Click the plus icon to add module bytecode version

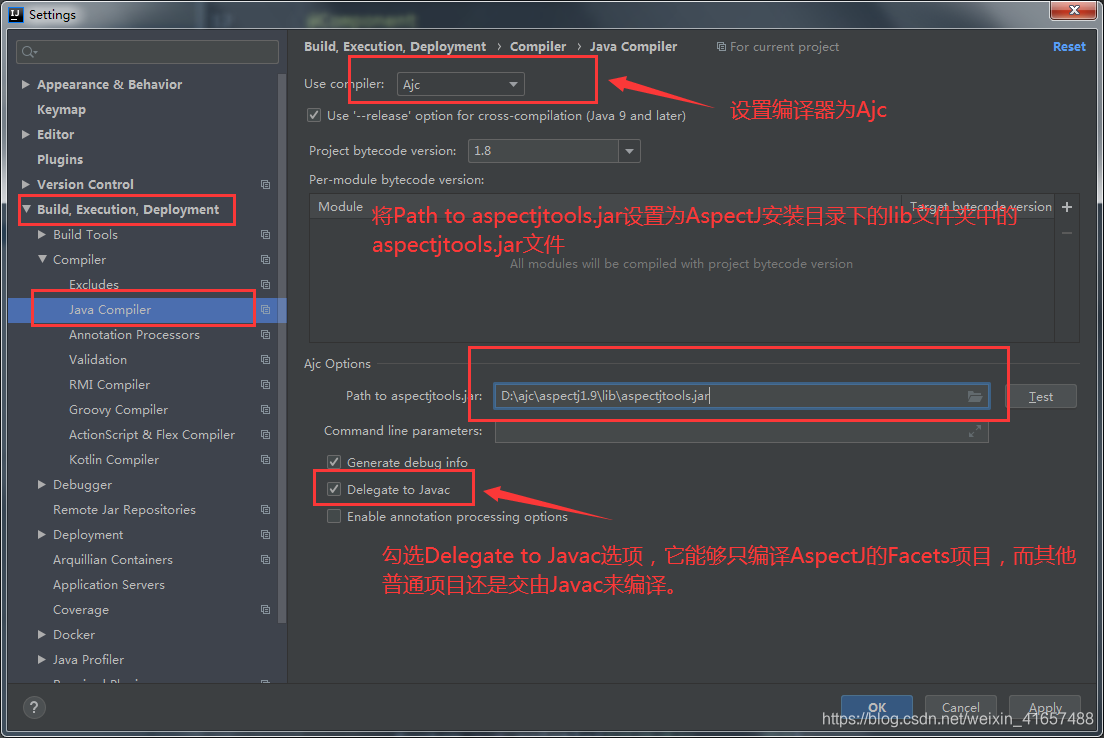point(1067,207)
